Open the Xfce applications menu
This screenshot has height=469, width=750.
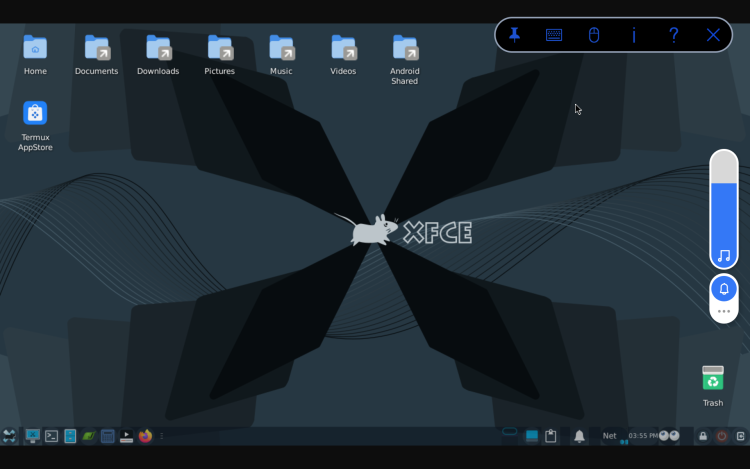click(9, 436)
